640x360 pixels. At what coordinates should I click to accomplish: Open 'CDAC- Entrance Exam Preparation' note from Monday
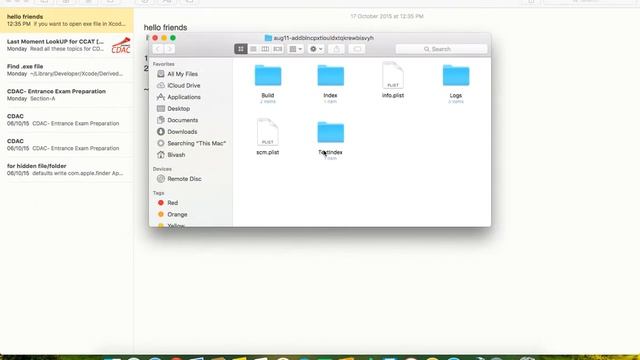pos(67,95)
